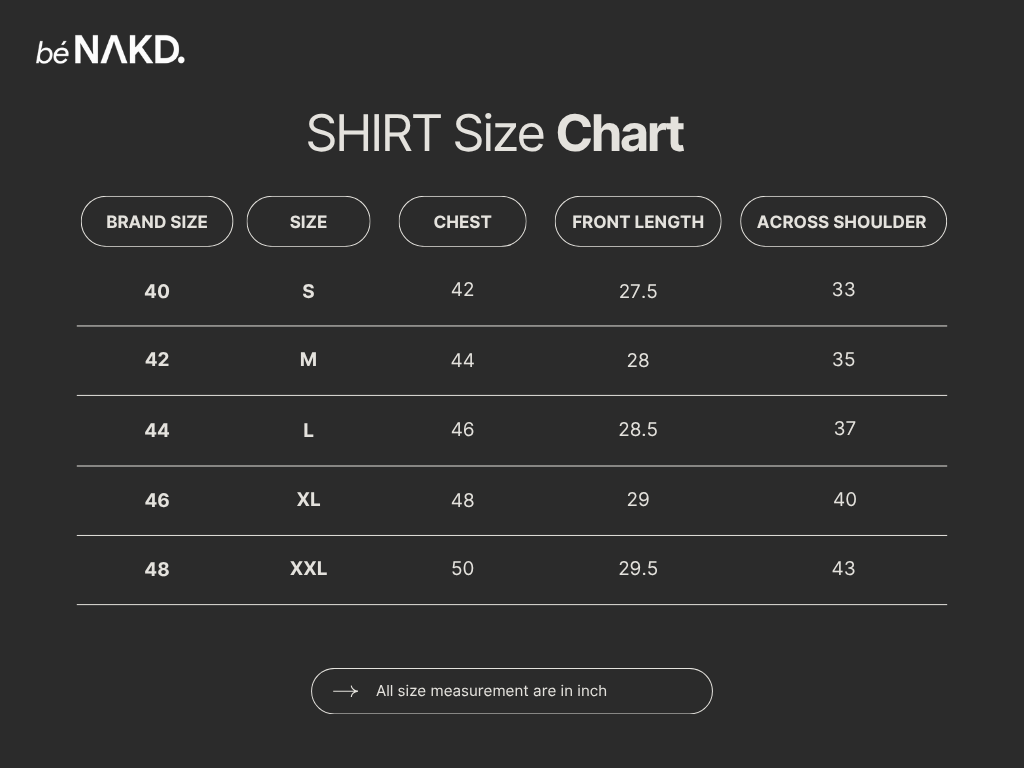The image size is (1024, 768).
Task: Click the bé NAKD. logo
Action: pos(110,51)
